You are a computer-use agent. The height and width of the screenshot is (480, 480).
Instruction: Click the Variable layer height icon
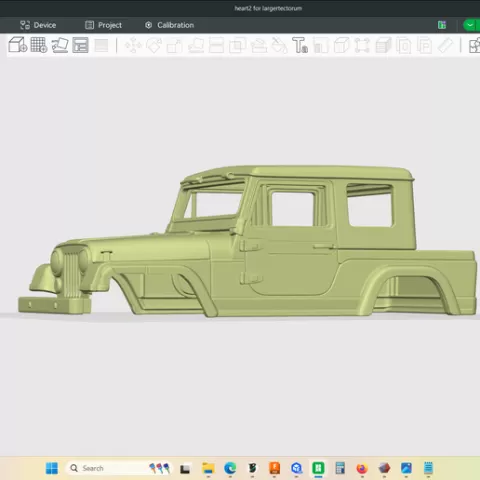pyautogui.click(x=101, y=45)
